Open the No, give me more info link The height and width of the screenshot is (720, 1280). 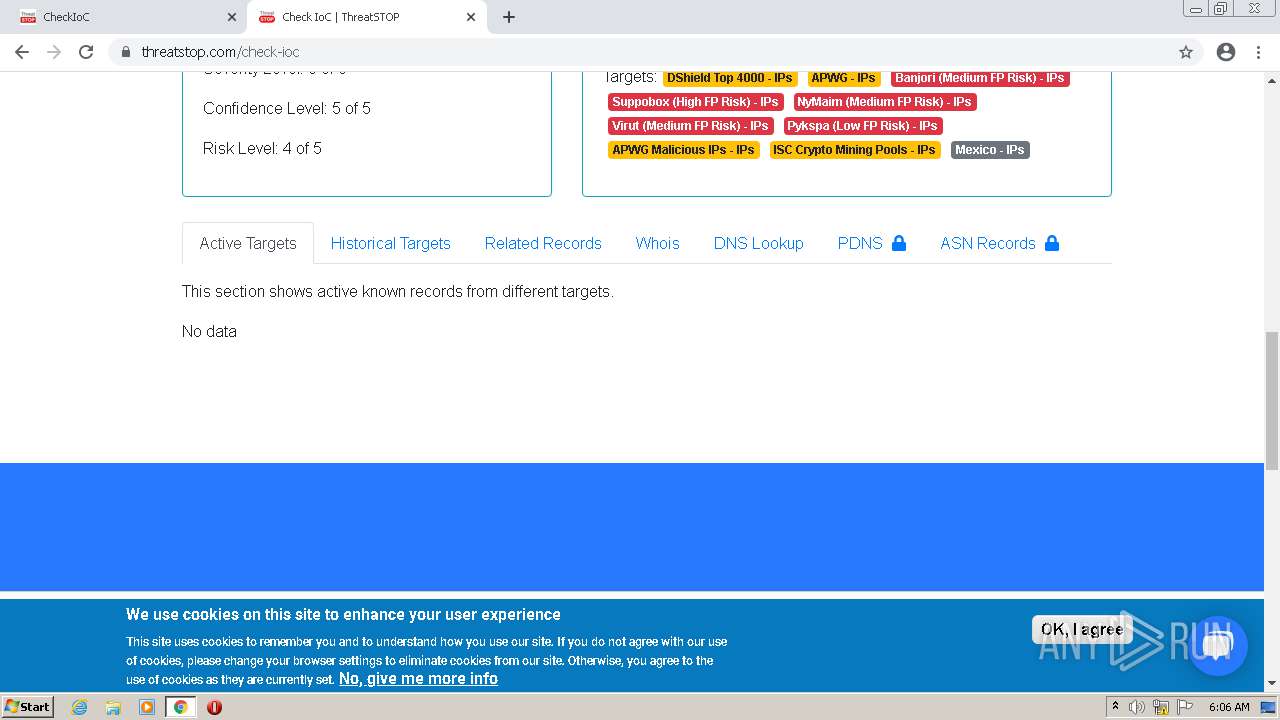point(418,678)
